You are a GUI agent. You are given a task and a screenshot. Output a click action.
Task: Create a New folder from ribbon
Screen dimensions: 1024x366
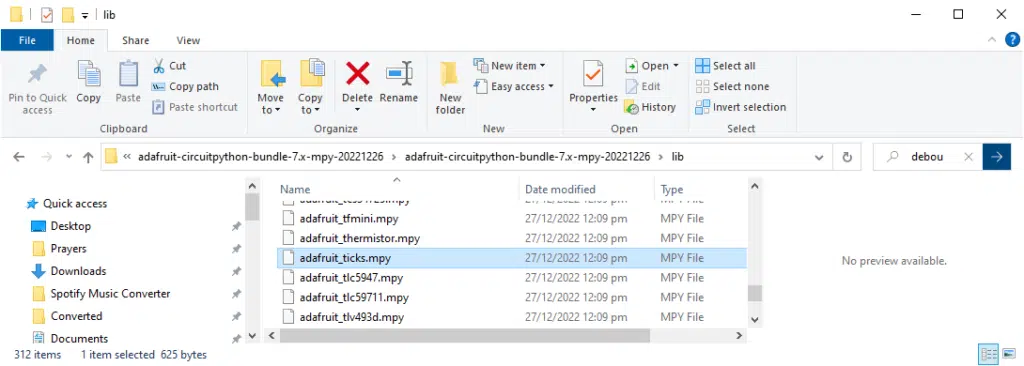pos(450,88)
